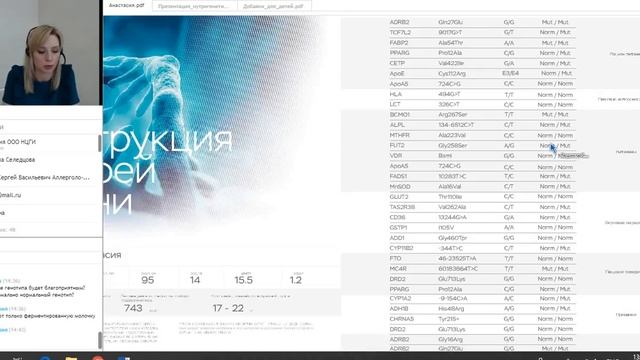
Task: Click the TAS2R38 gene cell
Action: click(402, 207)
